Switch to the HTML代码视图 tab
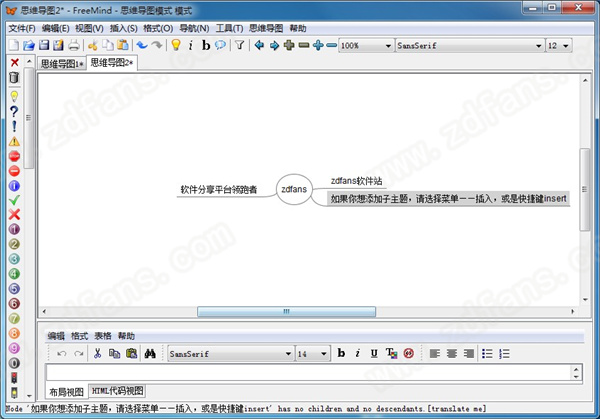Image resolution: width=600 pixels, height=419 pixels. click(x=117, y=391)
